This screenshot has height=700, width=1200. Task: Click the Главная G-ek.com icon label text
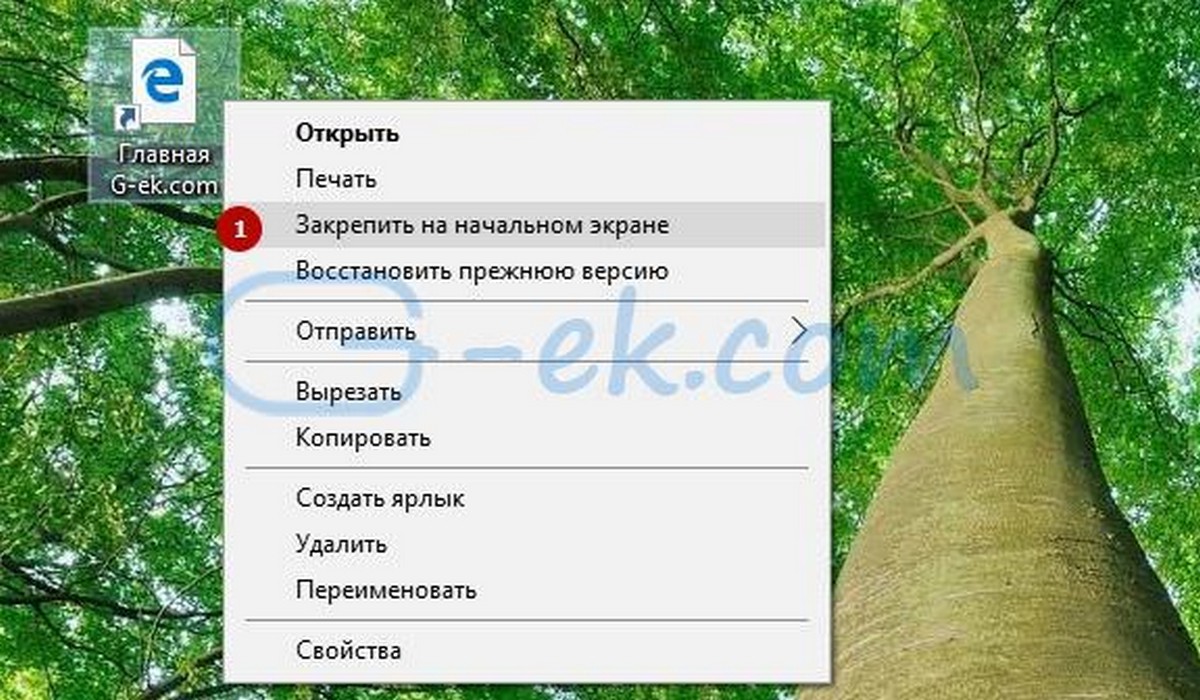pos(167,170)
